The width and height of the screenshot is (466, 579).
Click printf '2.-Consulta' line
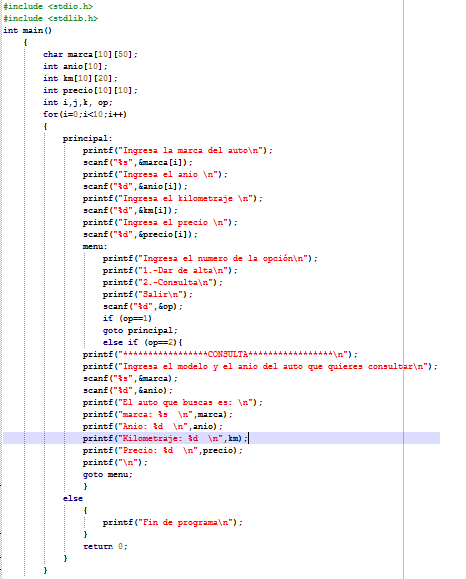click(163, 282)
